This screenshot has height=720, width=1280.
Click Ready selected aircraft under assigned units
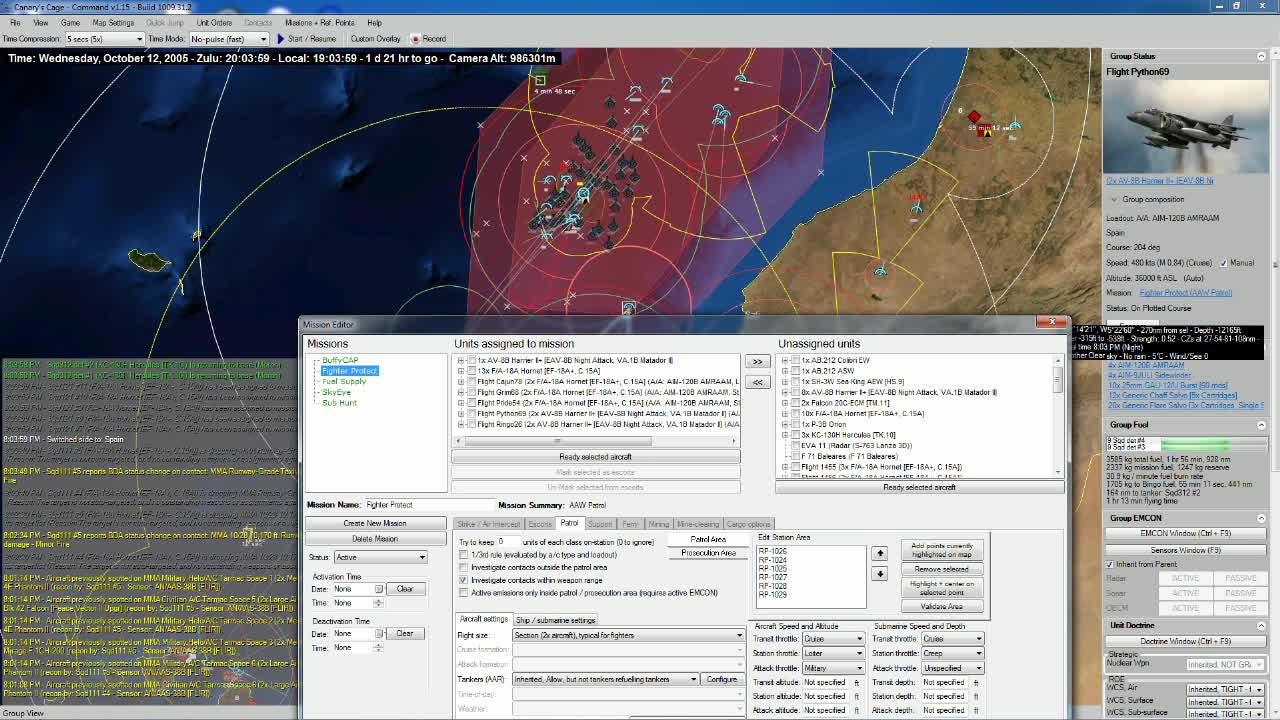(595, 457)
